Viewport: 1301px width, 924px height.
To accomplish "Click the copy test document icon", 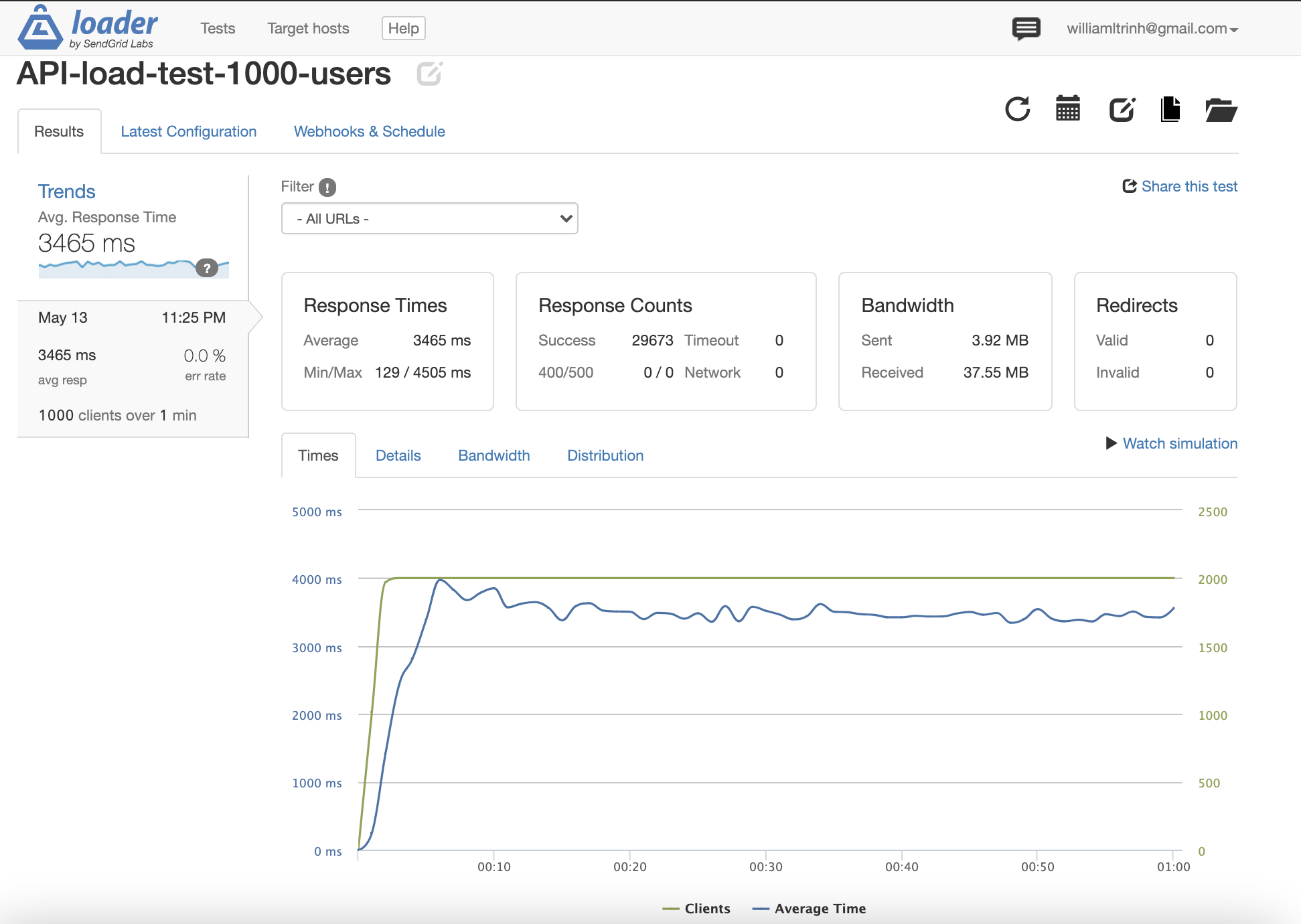I will (1170, 109).
